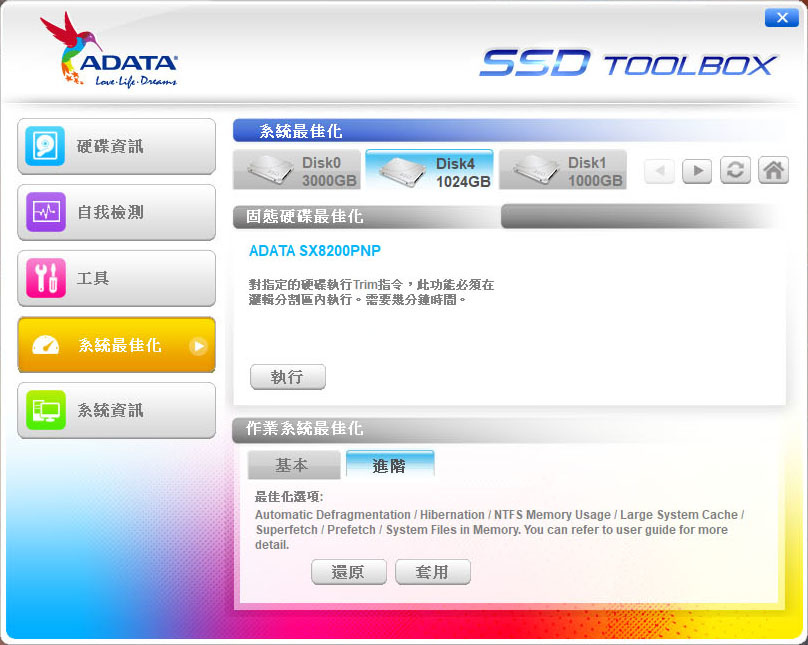Click 還原 to restore OS settings
The height and width of the screenshot is (645, 808).
tap(348, 572)
